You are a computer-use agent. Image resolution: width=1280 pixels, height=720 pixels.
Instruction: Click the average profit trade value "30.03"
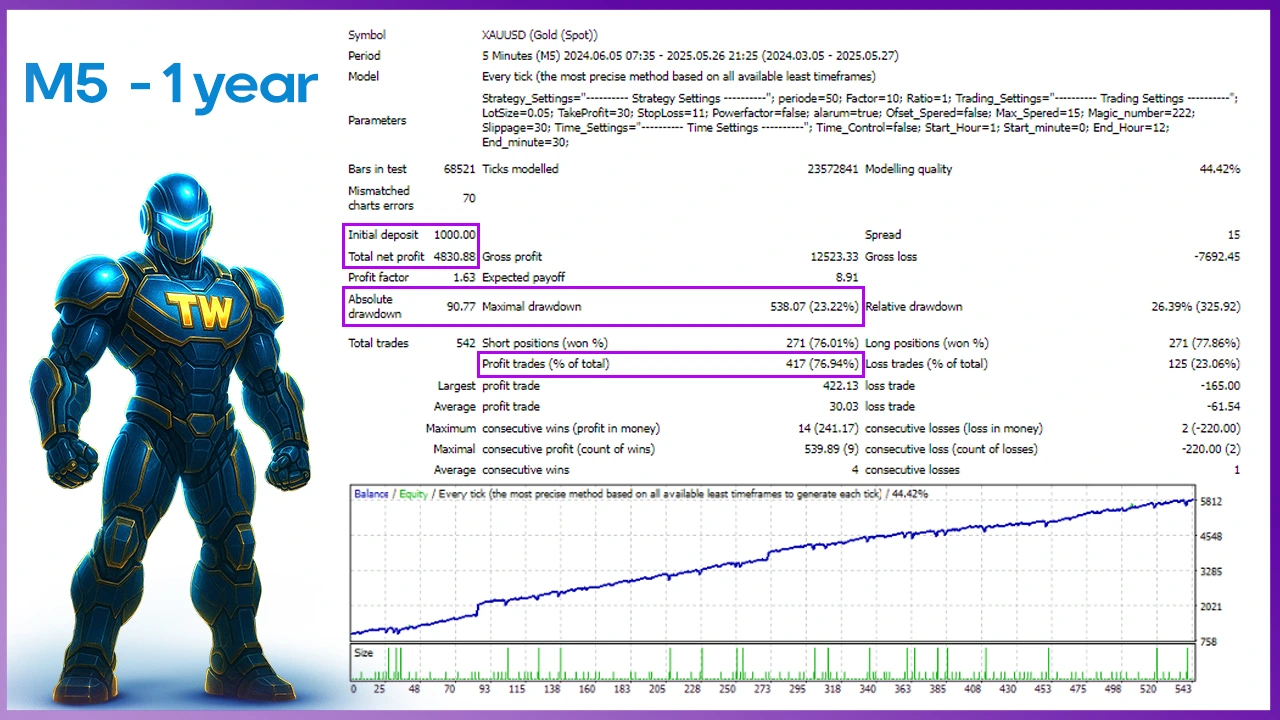click(844, 407)
